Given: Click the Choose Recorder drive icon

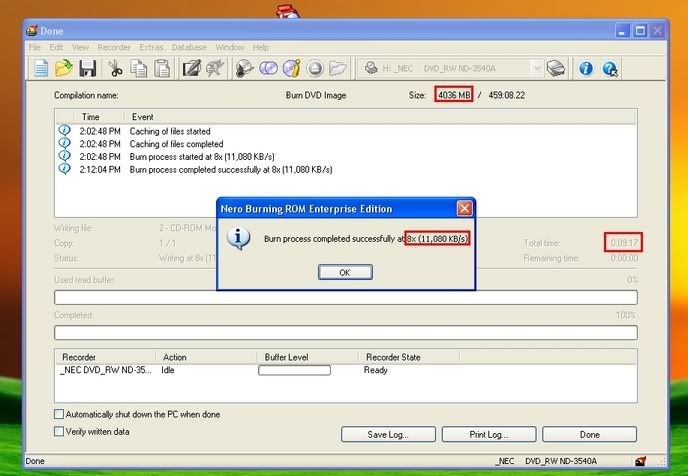Looking at the screenshot, I should tap(555, 68).
